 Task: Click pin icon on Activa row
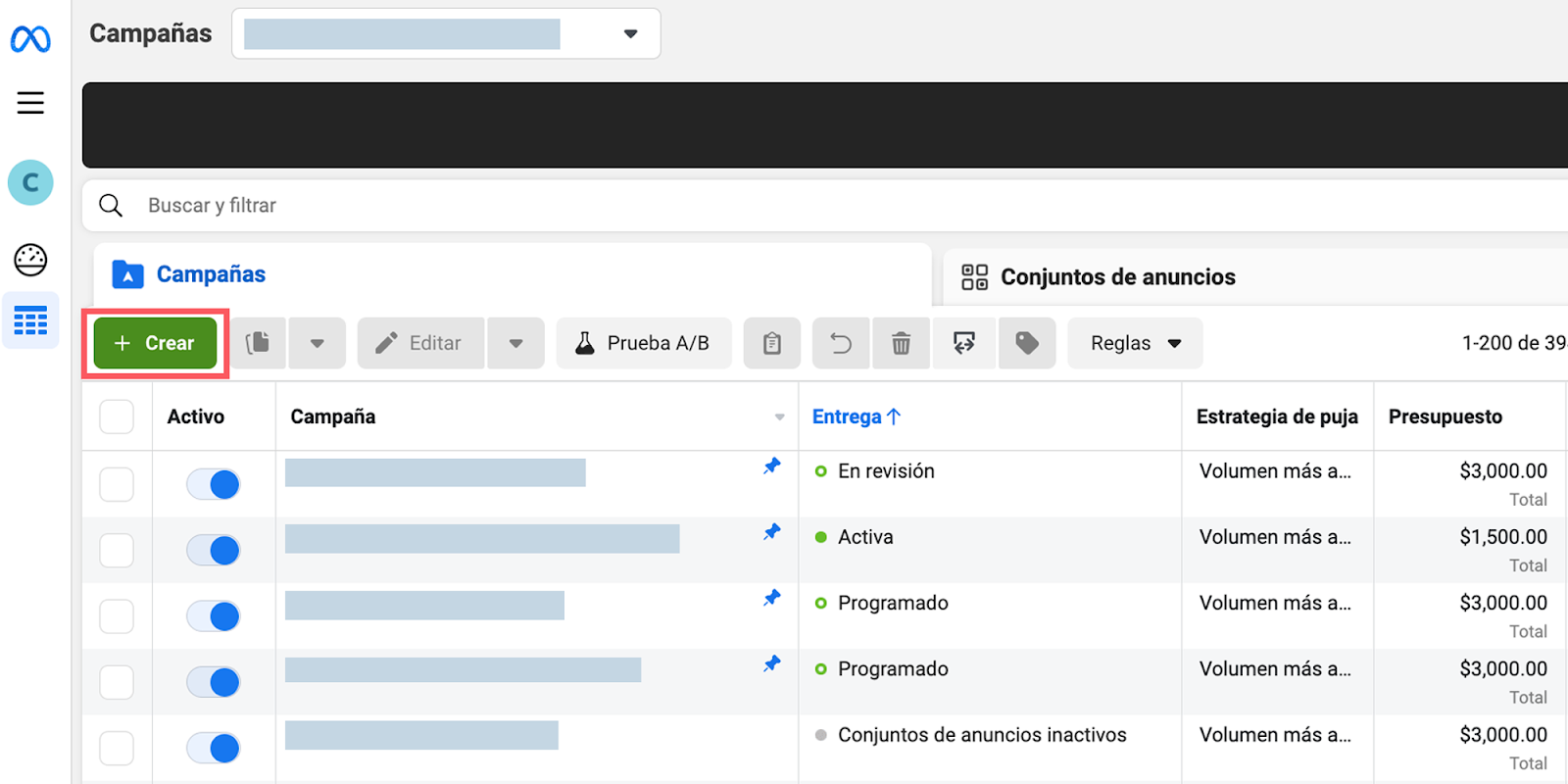(772, 531)
